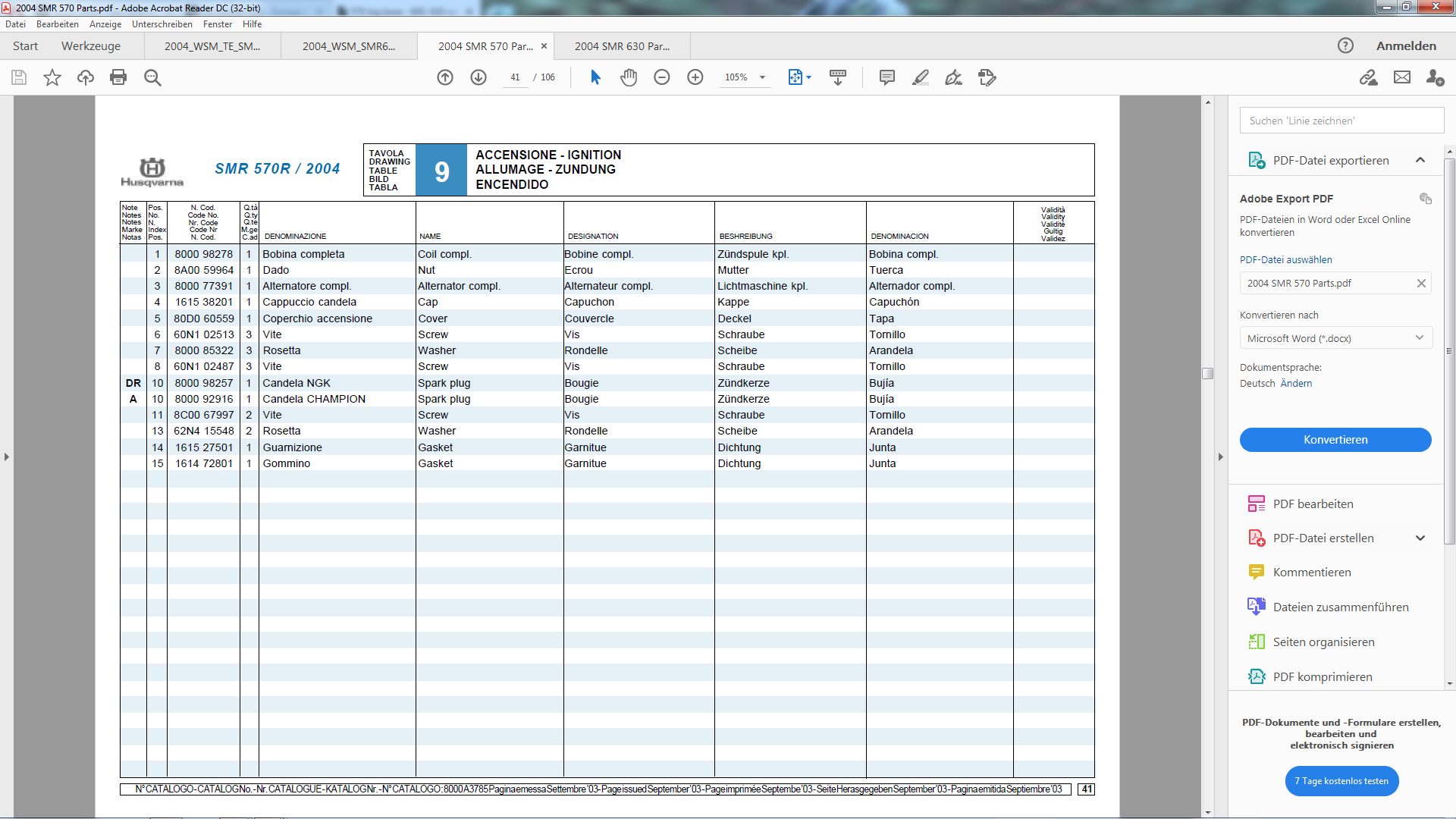Zoom out with minus icon
This screenshot has height=819, width=1456.
pos(662,77)
